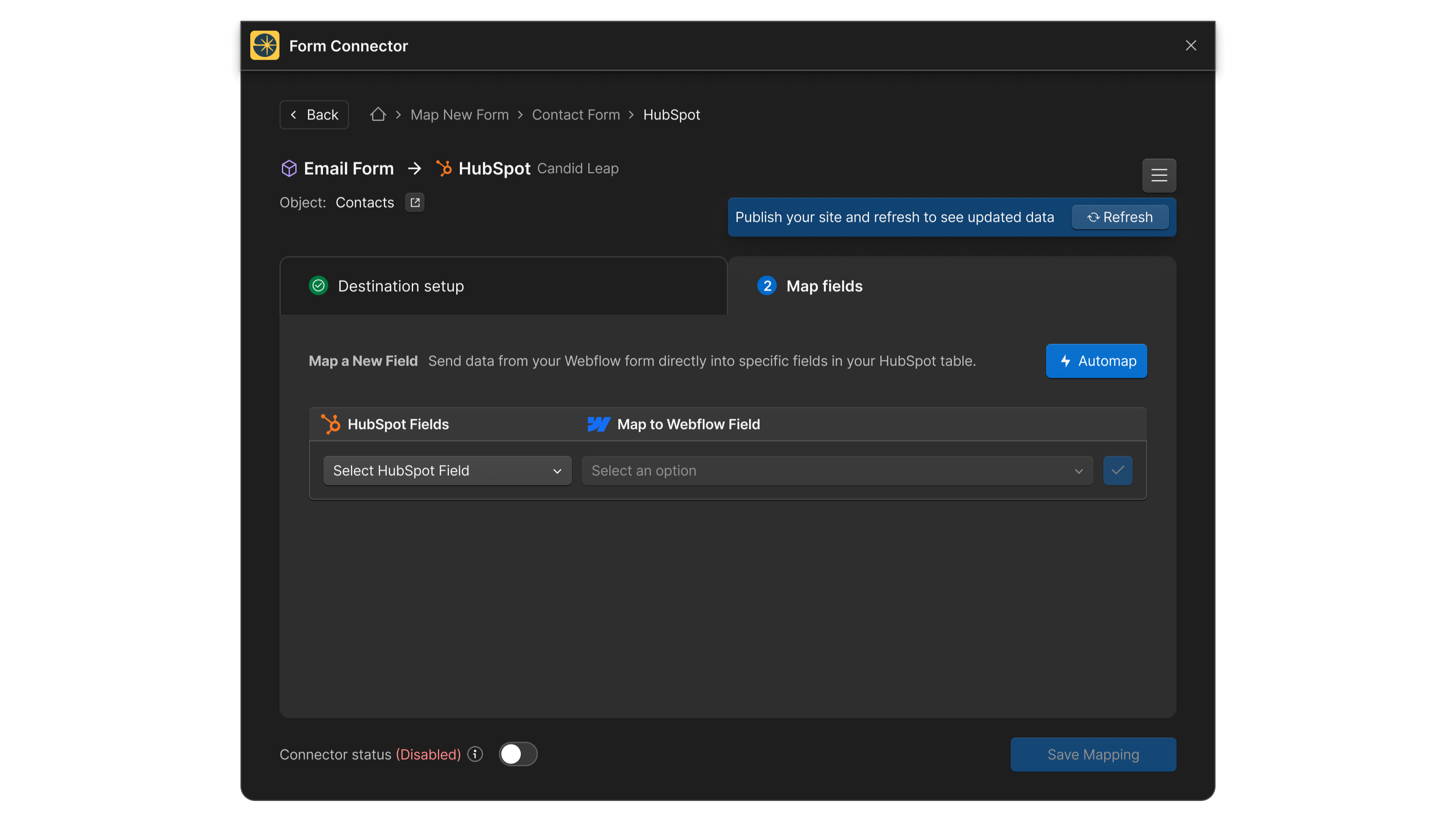The width and height of the screenshot is (1456, 819).
Task: Click the cube icon next to Email Form
Action: click(x=289, y=168)
